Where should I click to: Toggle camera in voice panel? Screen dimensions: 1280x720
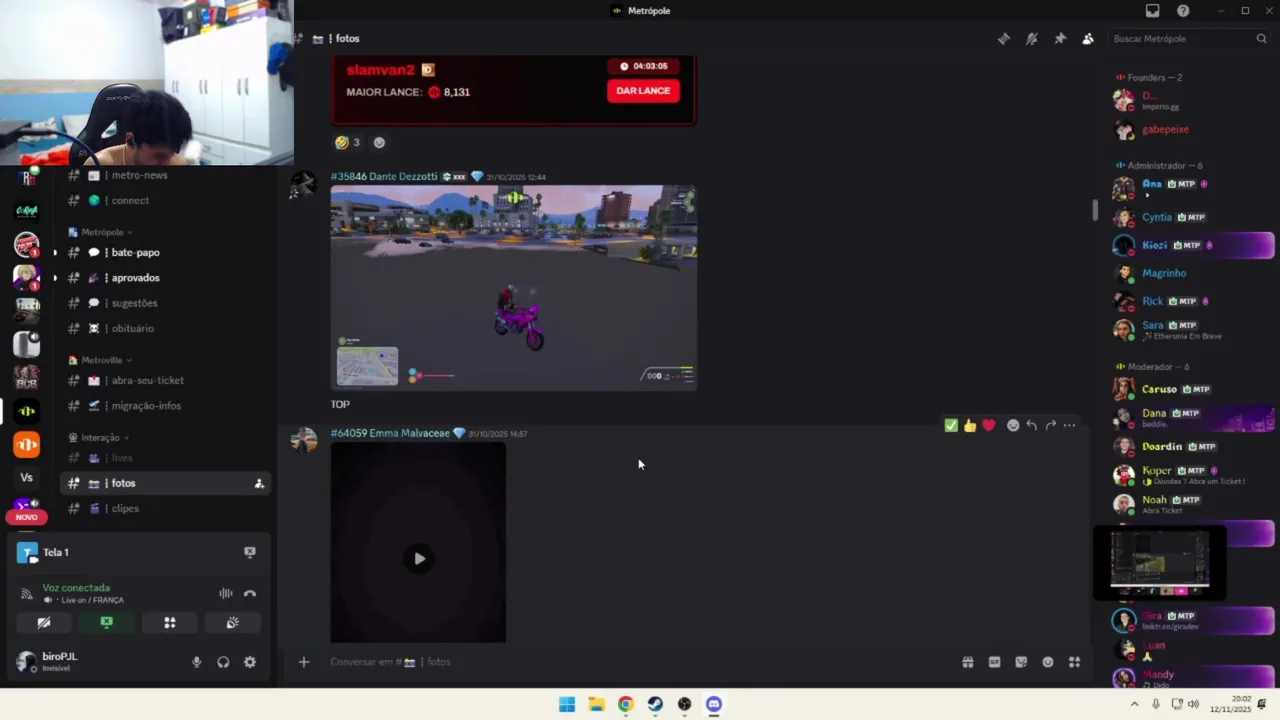44,622
